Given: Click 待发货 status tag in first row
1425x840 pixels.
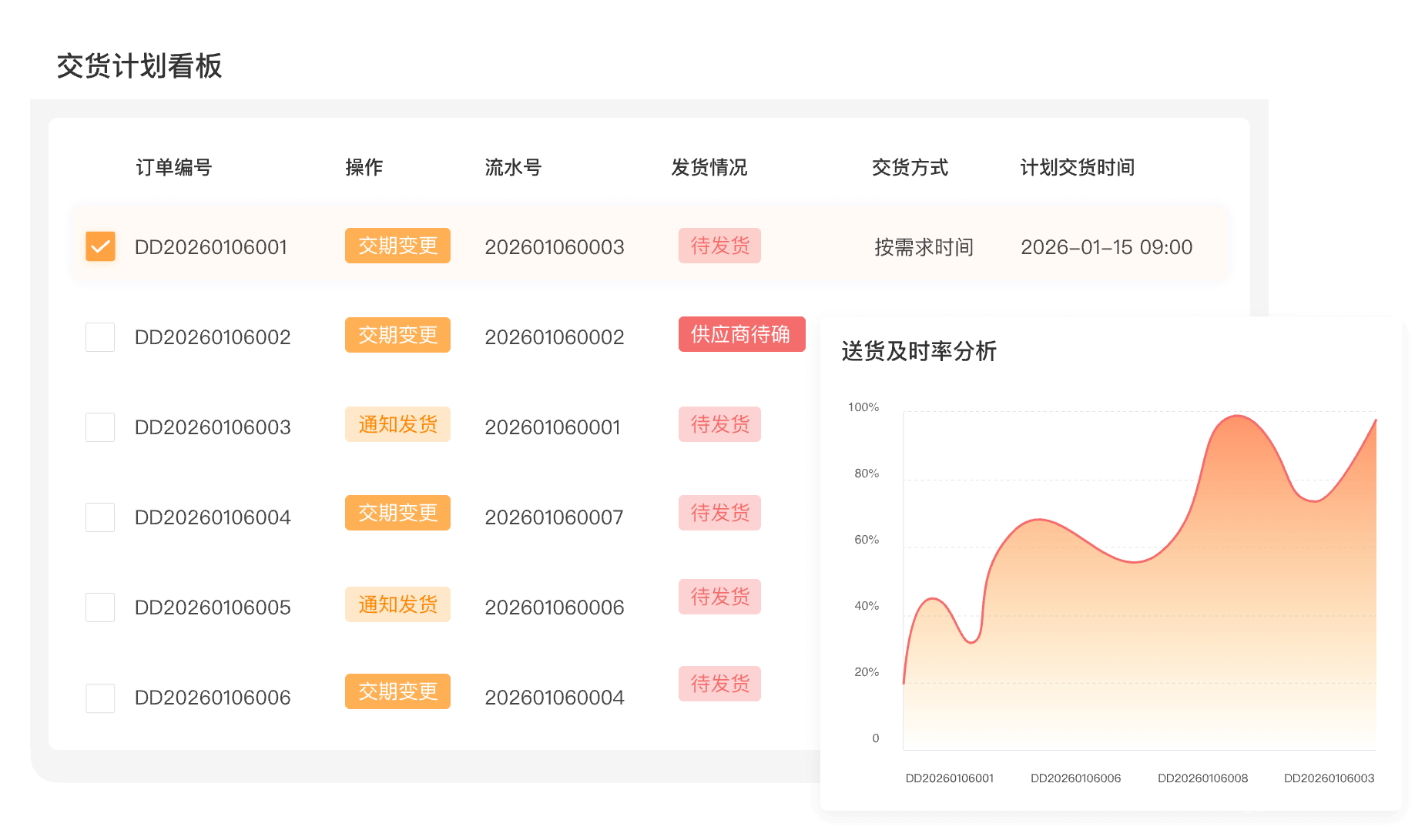Looking at the screenshot, I should coord(719,246).
